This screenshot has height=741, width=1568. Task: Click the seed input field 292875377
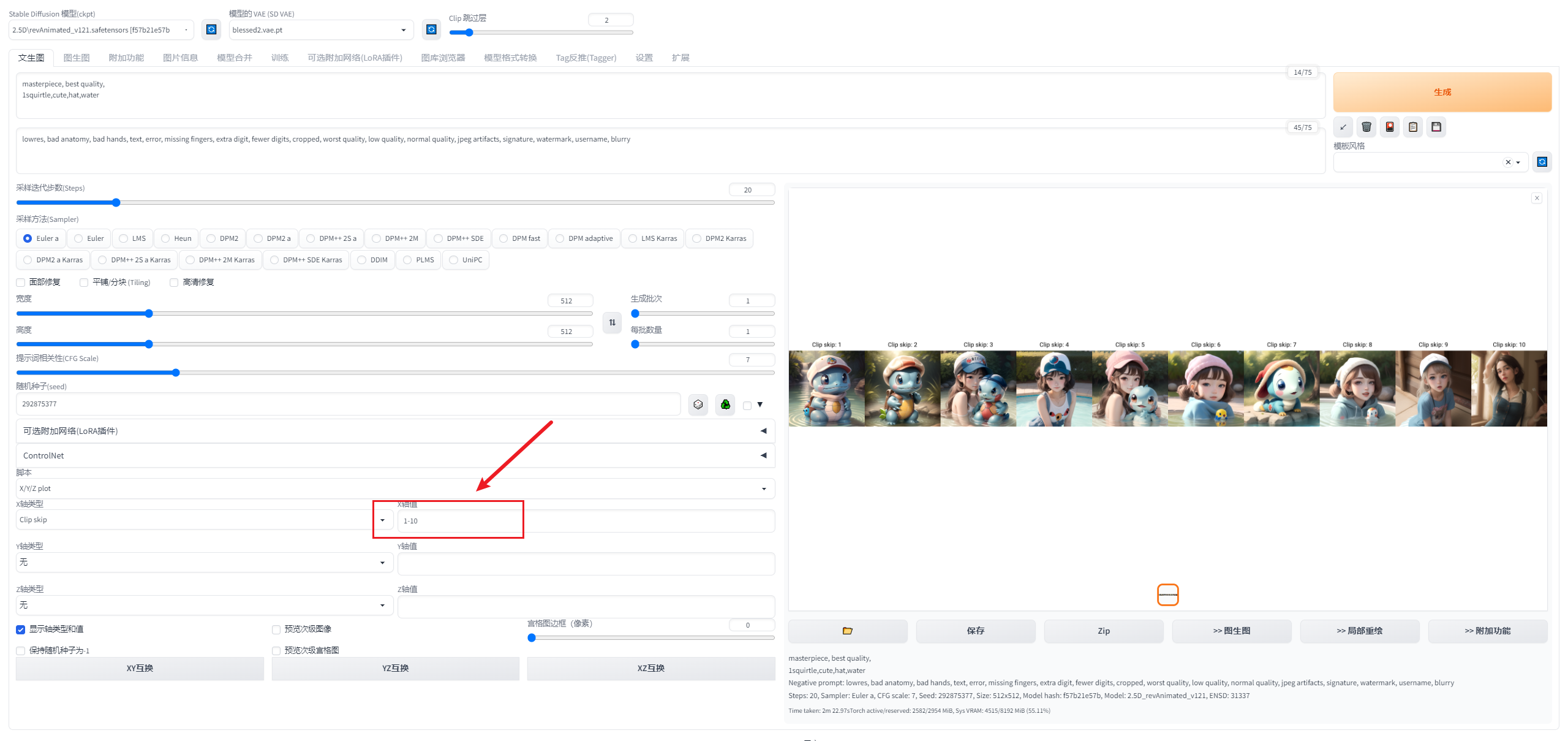tap(348, 404)
